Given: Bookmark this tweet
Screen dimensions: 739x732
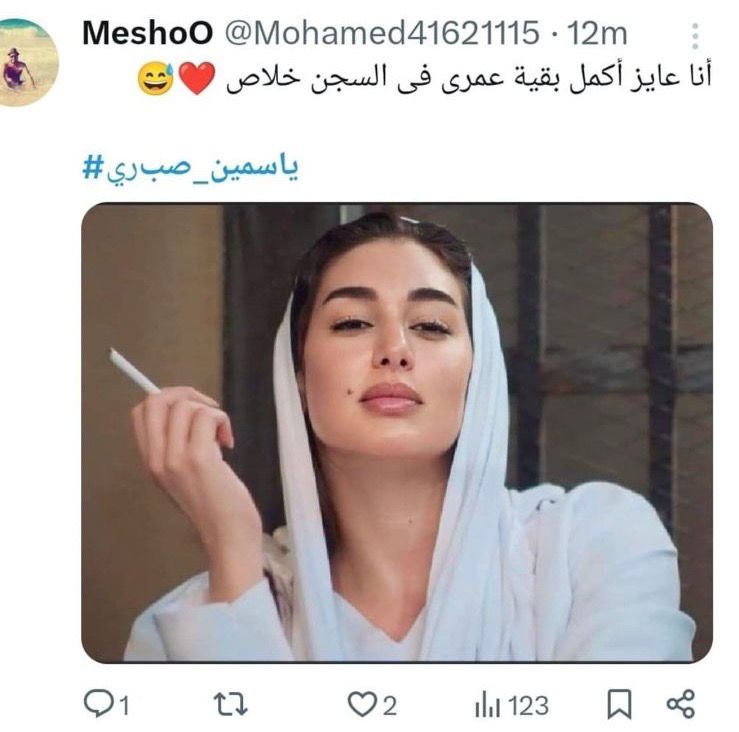Looking at the screenshot, I should [619, 704].
